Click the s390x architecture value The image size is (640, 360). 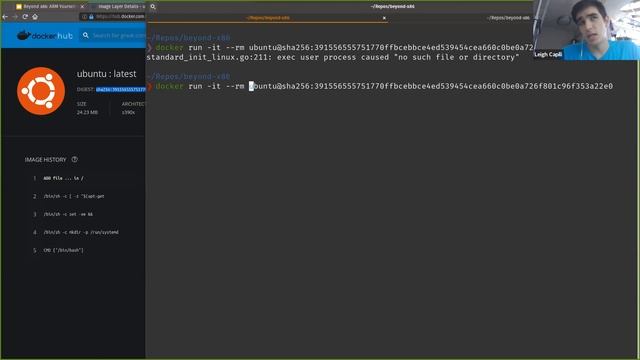pos(128,112)
